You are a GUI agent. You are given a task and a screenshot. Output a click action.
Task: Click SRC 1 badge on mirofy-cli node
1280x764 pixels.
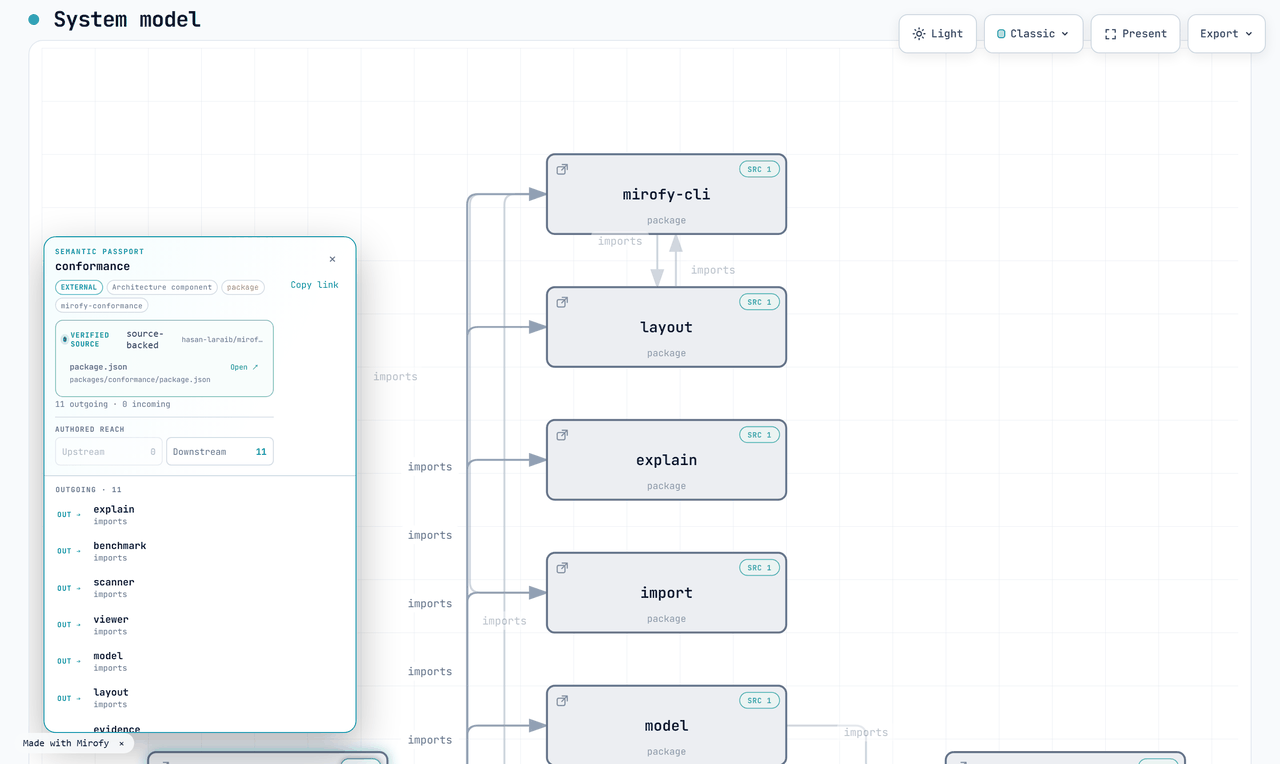coord(759,169)
